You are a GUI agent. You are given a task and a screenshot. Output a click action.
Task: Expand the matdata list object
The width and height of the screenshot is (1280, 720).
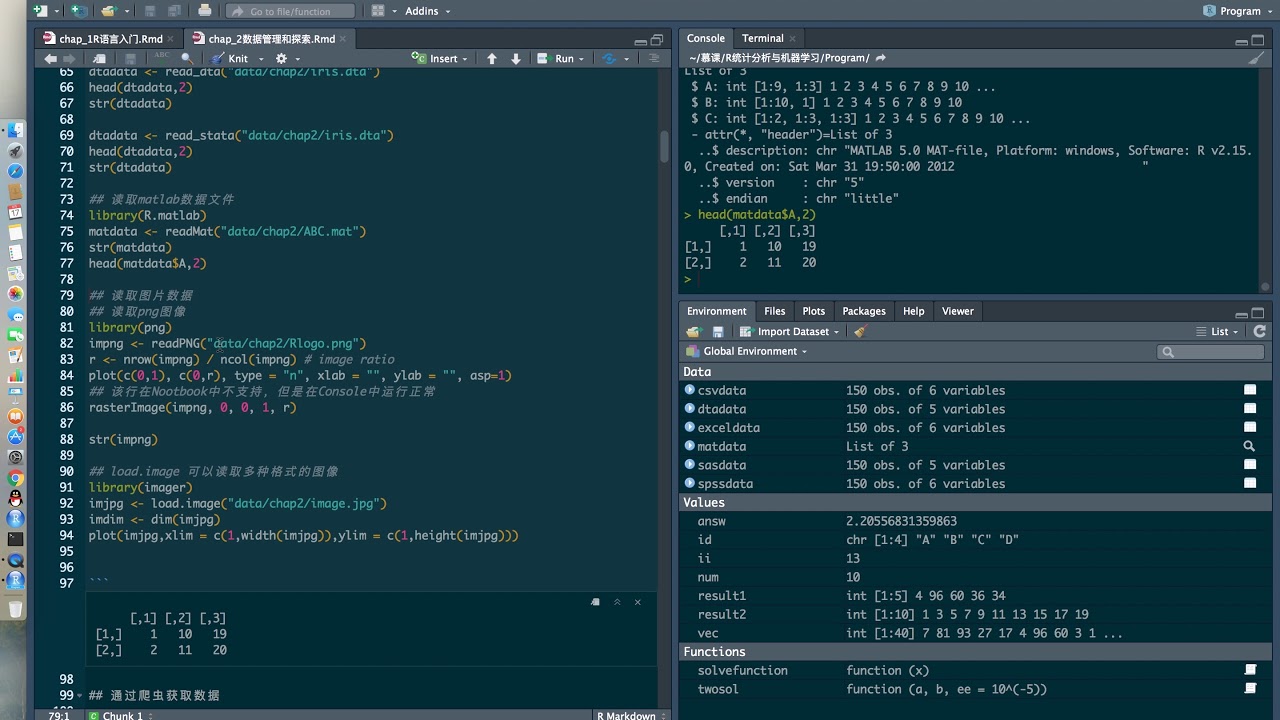pos(689,446)
